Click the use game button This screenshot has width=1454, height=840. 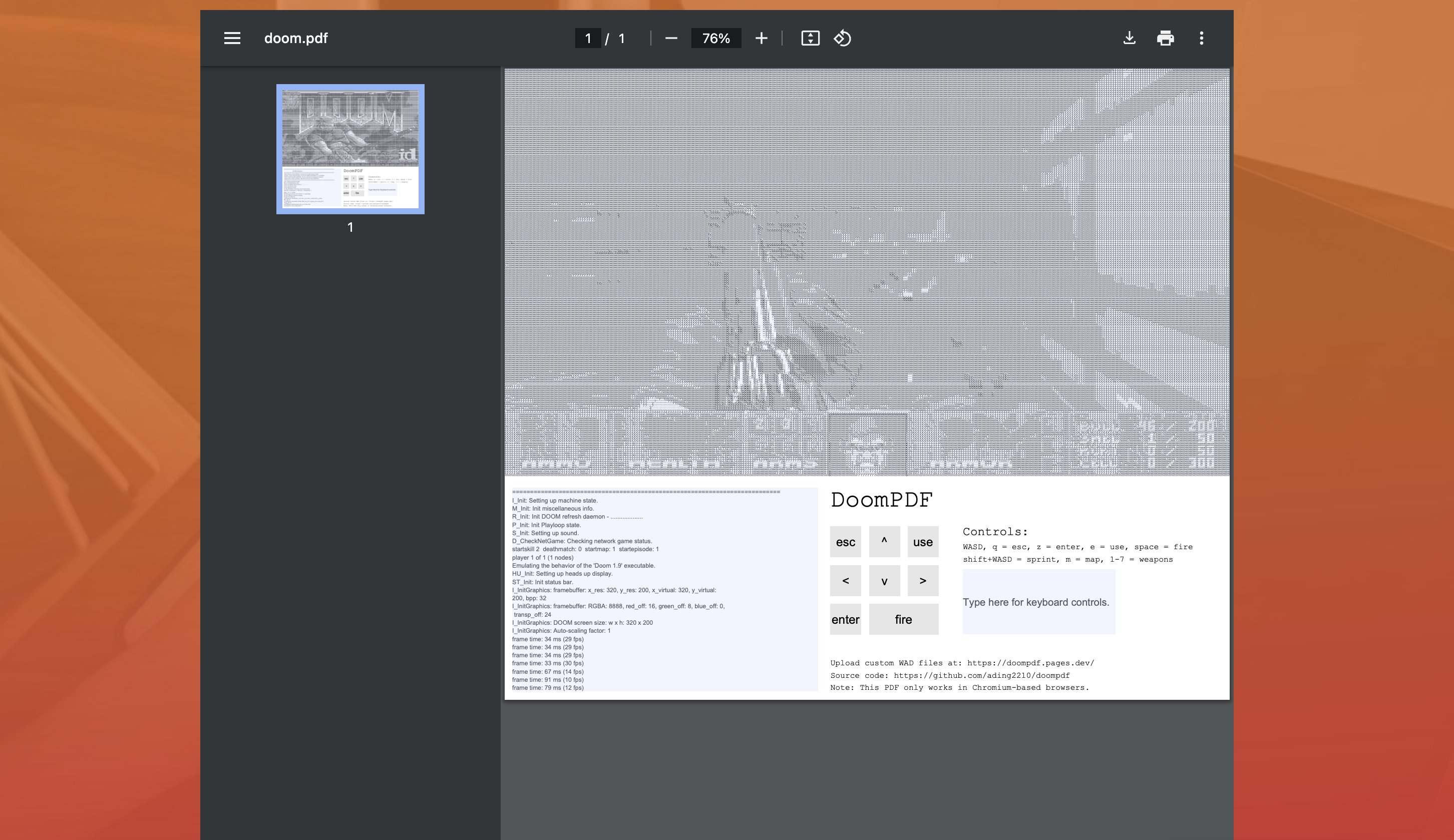[923, 542]
